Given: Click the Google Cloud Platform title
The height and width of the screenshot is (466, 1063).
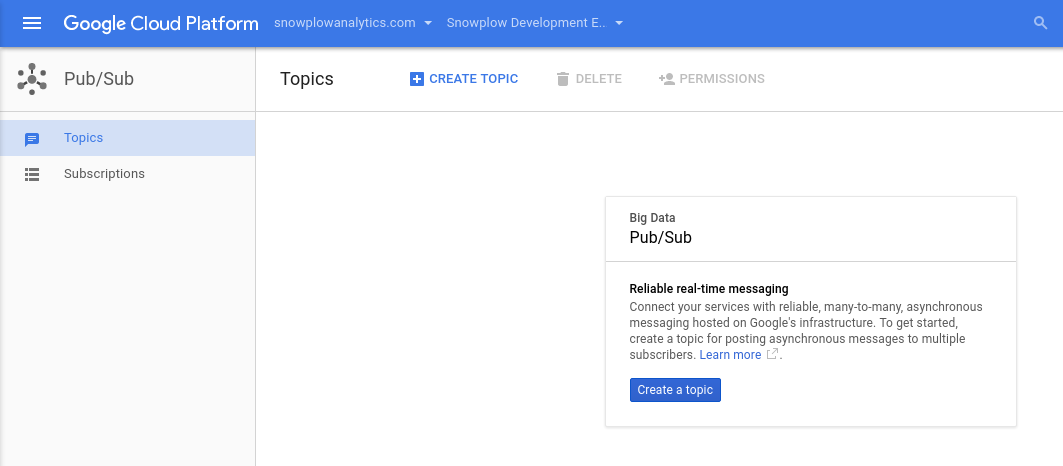Looking at the screenshot, I should click(161, 24).
